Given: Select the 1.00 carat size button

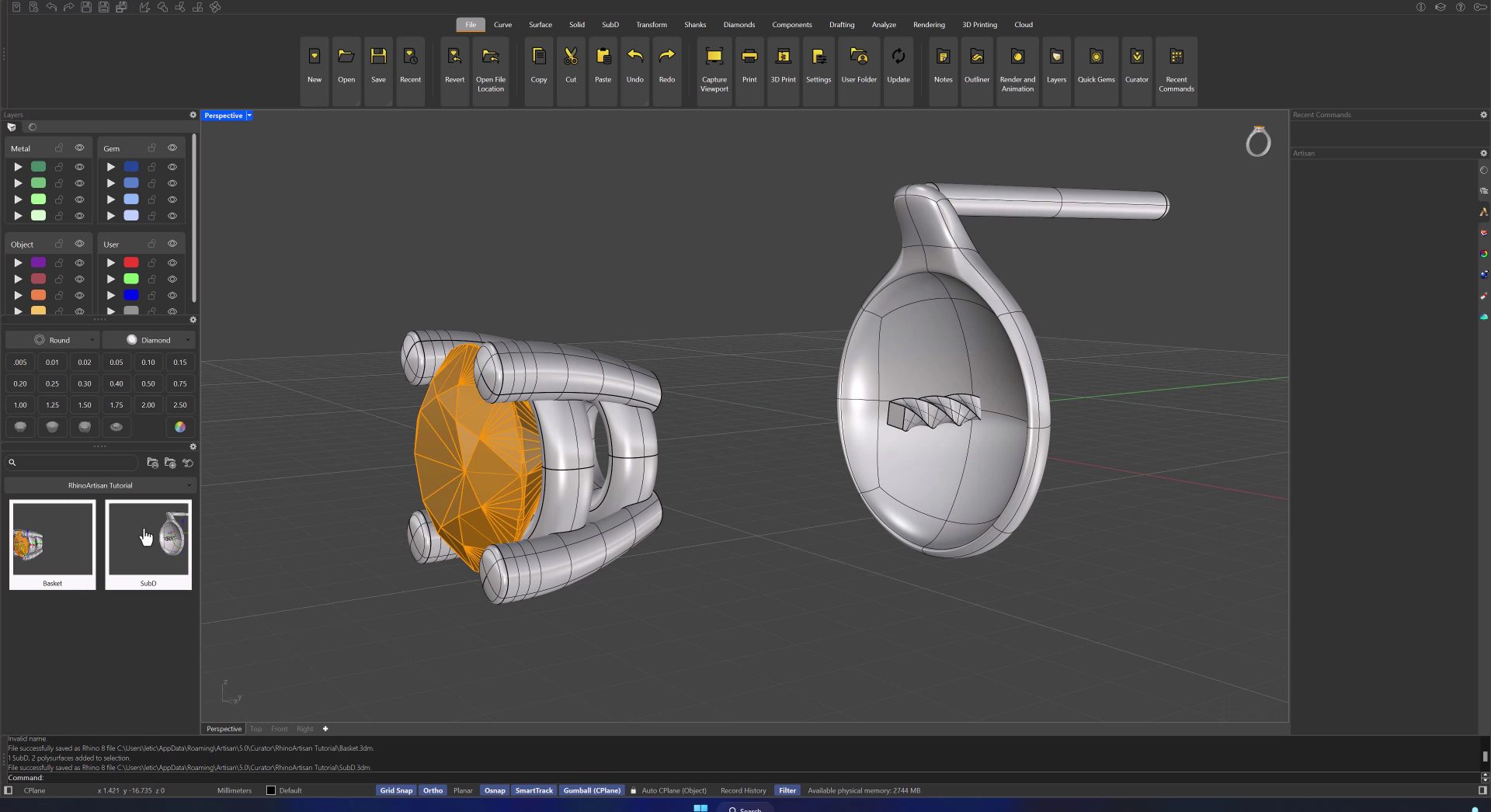Looking at the screenshot, I should (20, 405).
